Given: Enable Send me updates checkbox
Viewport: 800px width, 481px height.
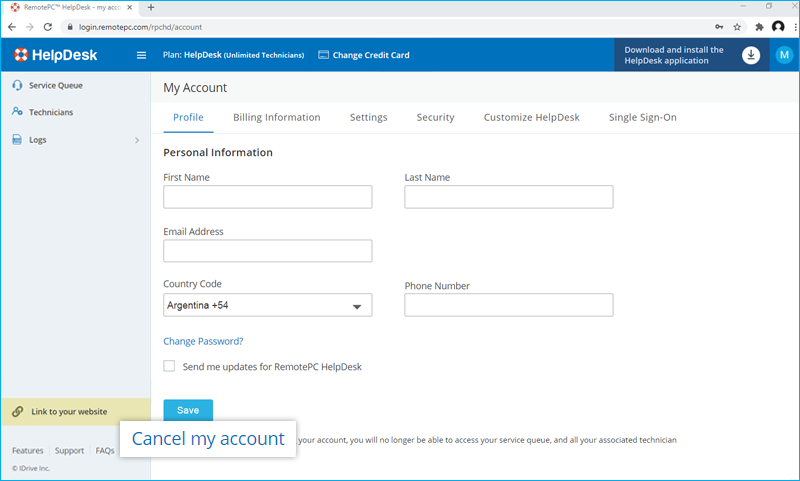Looking at the screenshot, I should pos(169,367).
